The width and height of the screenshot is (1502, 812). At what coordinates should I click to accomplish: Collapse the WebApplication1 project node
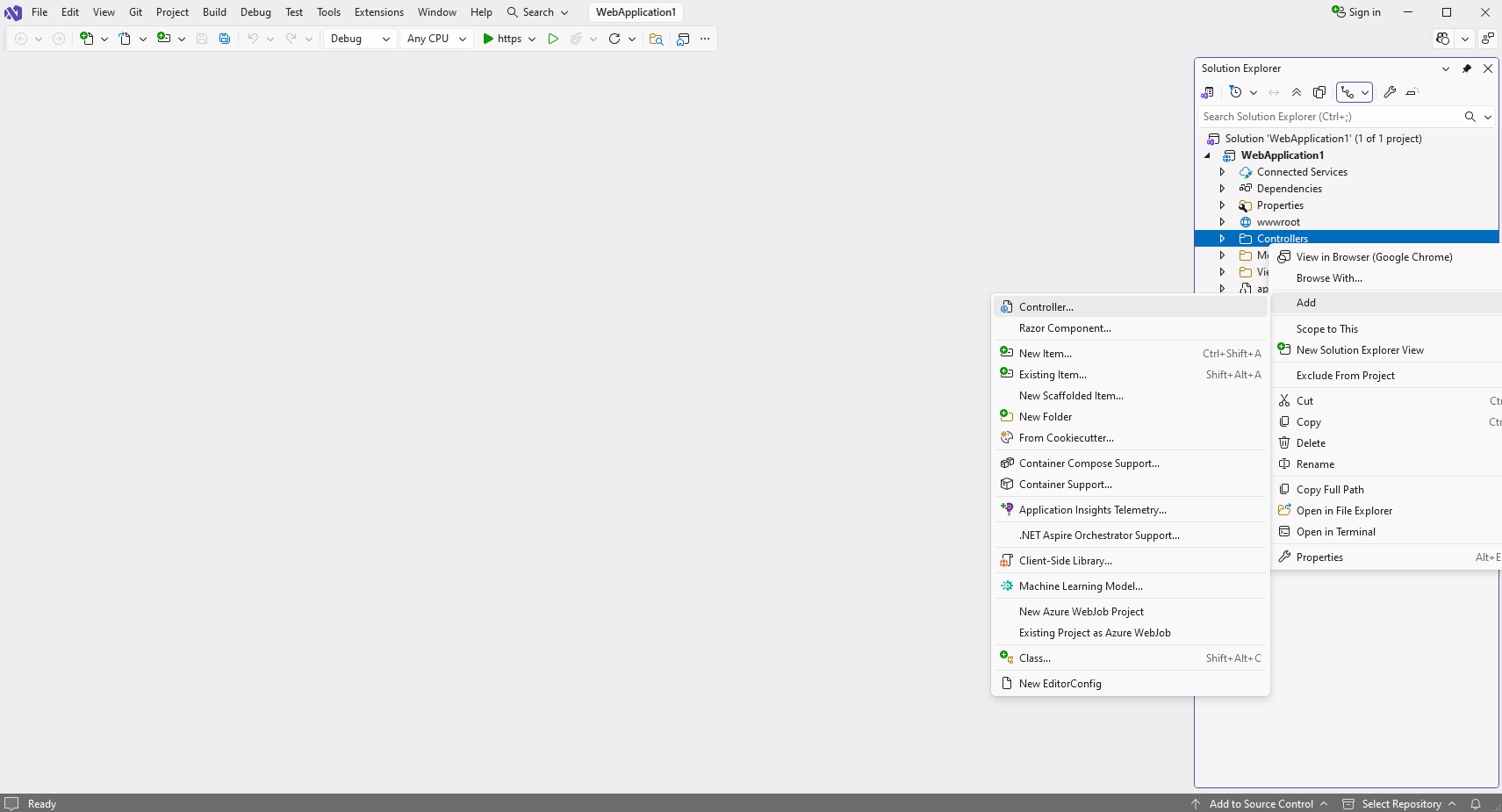pos(1208,155)
